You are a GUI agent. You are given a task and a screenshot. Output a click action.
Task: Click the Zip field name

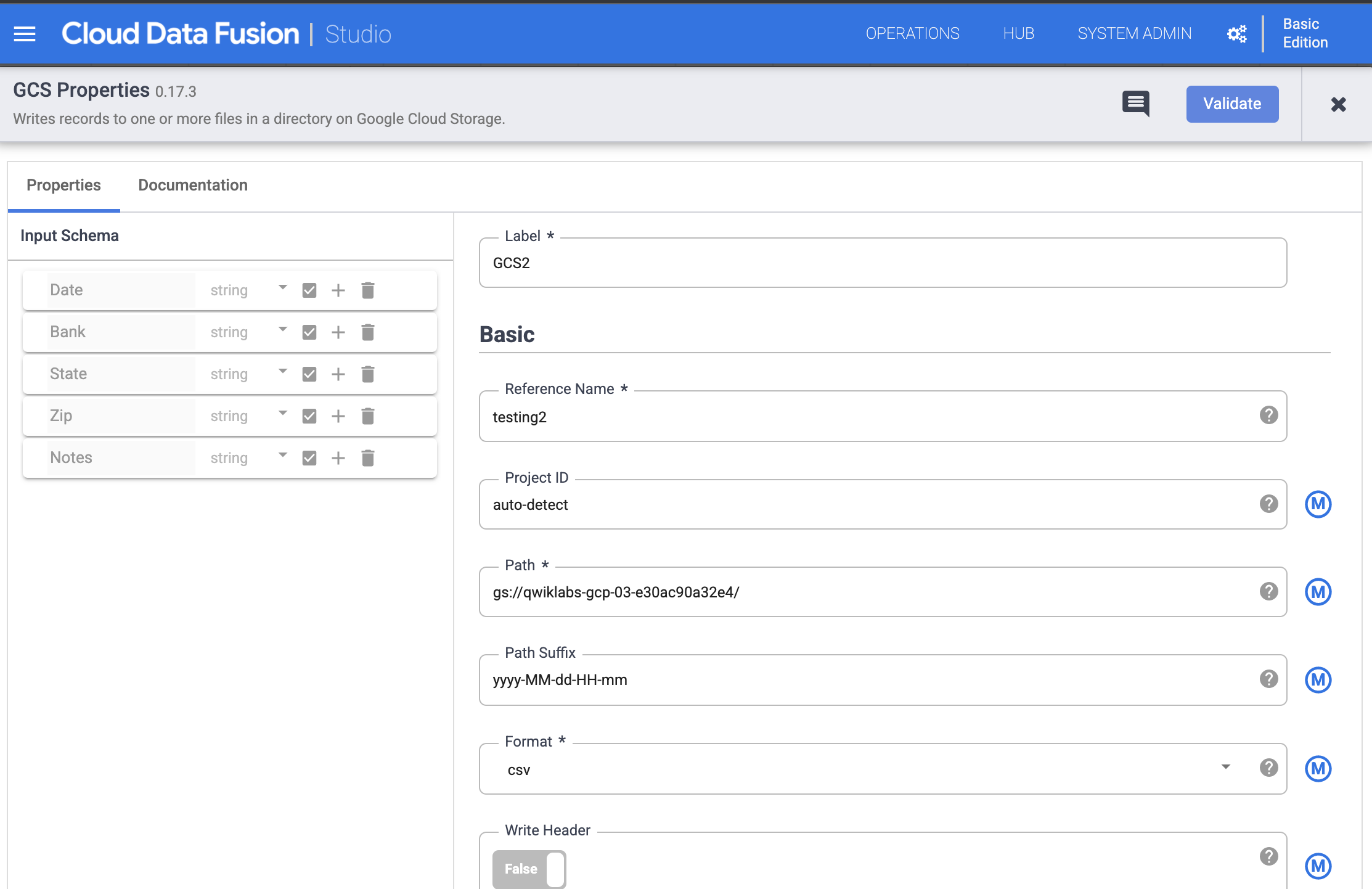pyautogui.click(x=121, y=416)
